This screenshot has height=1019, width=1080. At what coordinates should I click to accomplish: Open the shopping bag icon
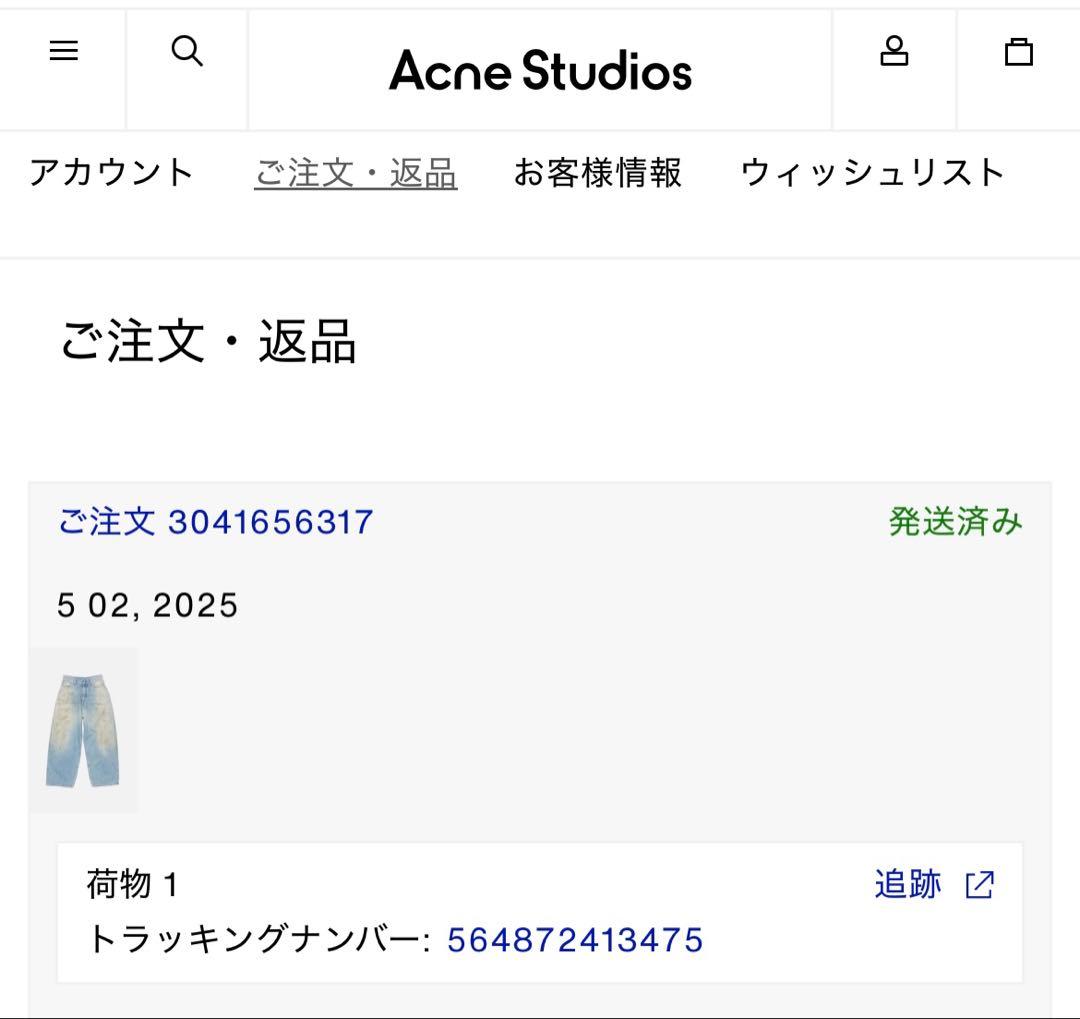click(x=1019, y=53)
